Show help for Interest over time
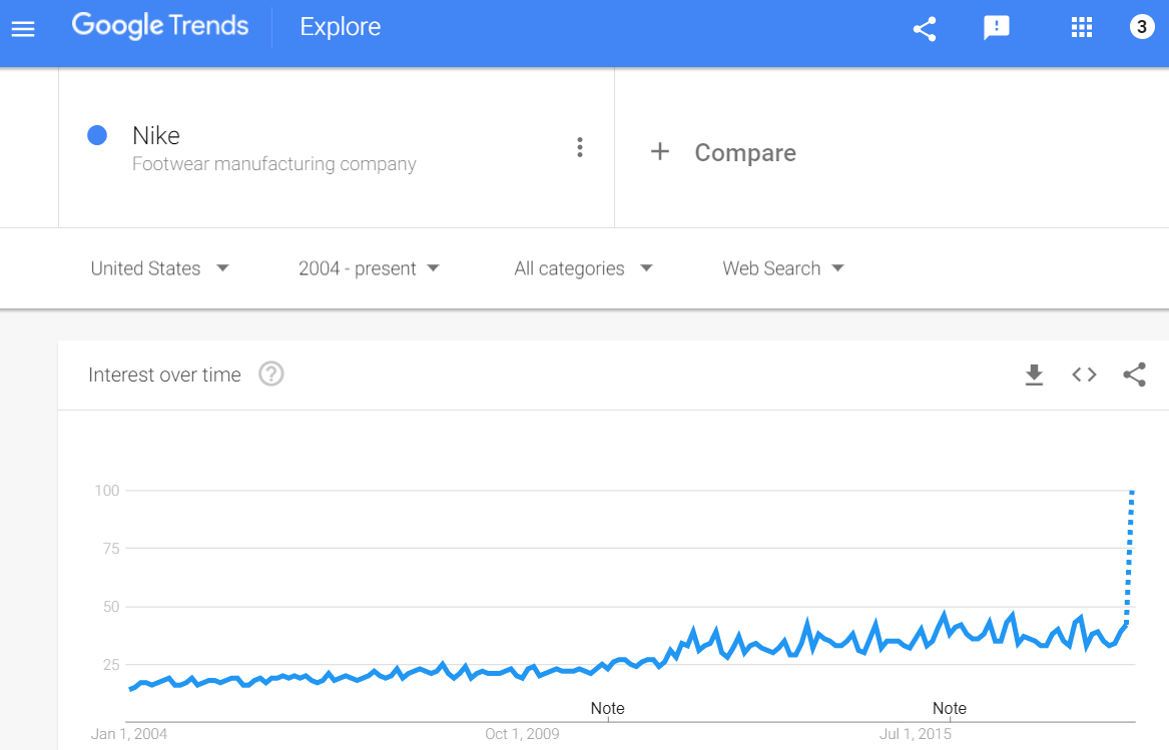Image resolution: width=1169 pixels, height=750 pixels. [x=271, y=374]
